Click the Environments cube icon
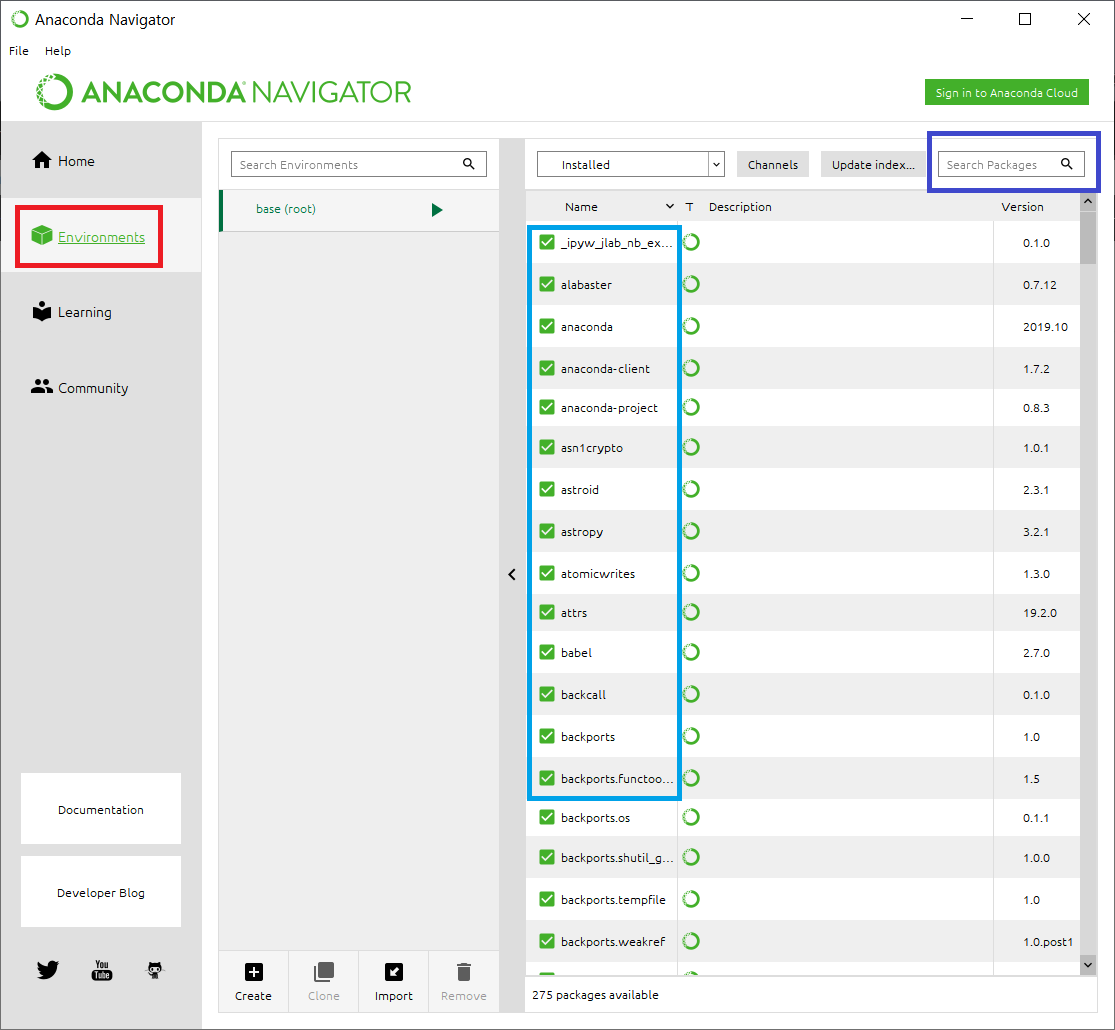Image resolution: width=1115 pixels, height=1030 pixels. coord(42,235)
